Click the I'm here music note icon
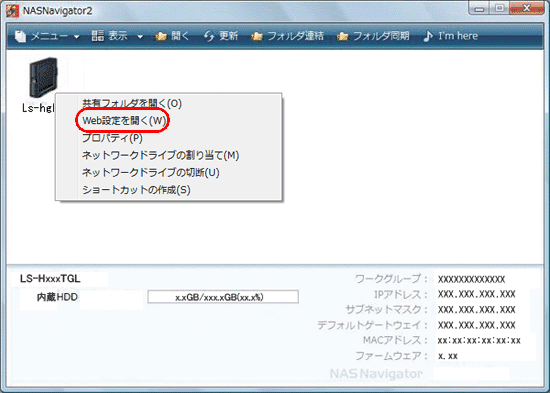The width and height of the screenshot is (550, 393). (x=428, y=36)
